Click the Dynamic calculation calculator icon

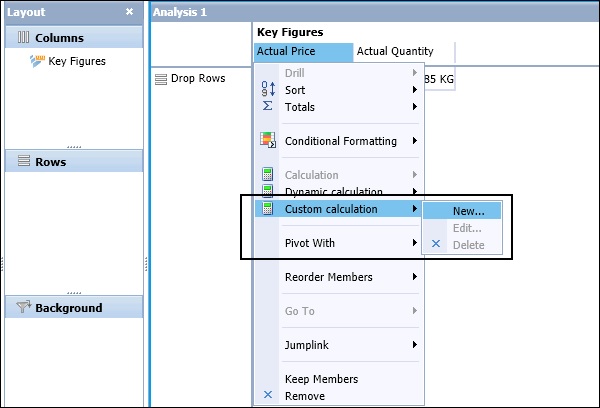point(267,191)
